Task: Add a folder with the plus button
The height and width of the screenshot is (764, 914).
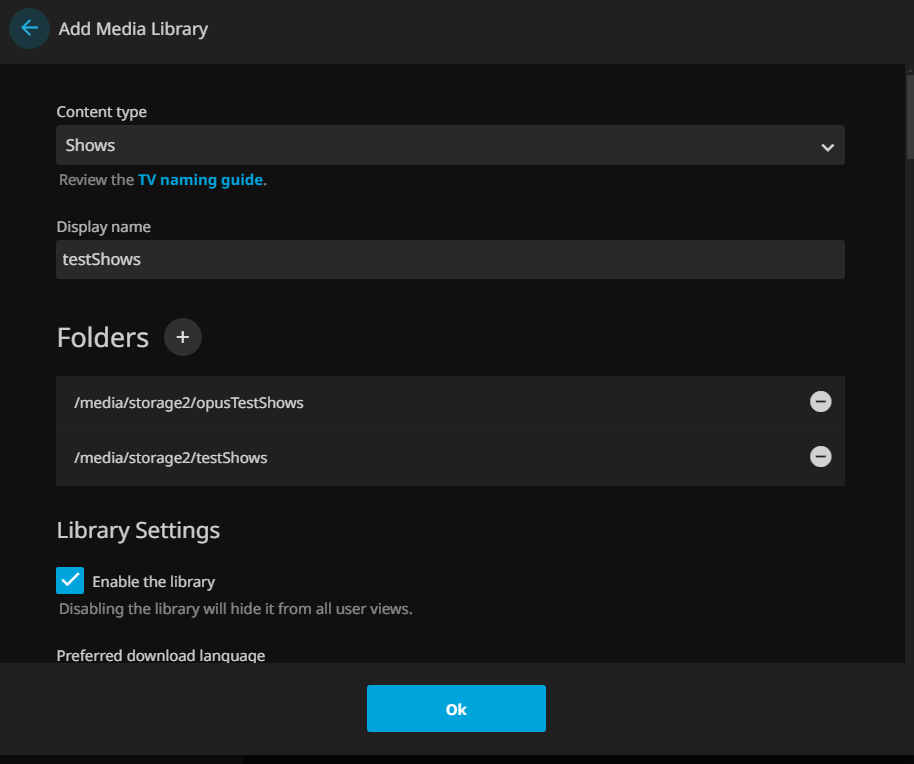Action: (182, 337)
